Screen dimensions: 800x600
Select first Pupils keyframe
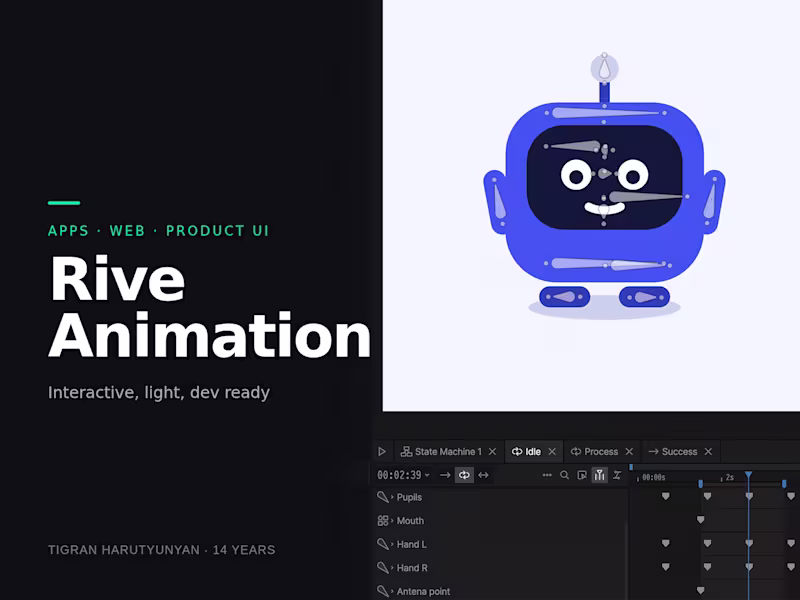665,496
